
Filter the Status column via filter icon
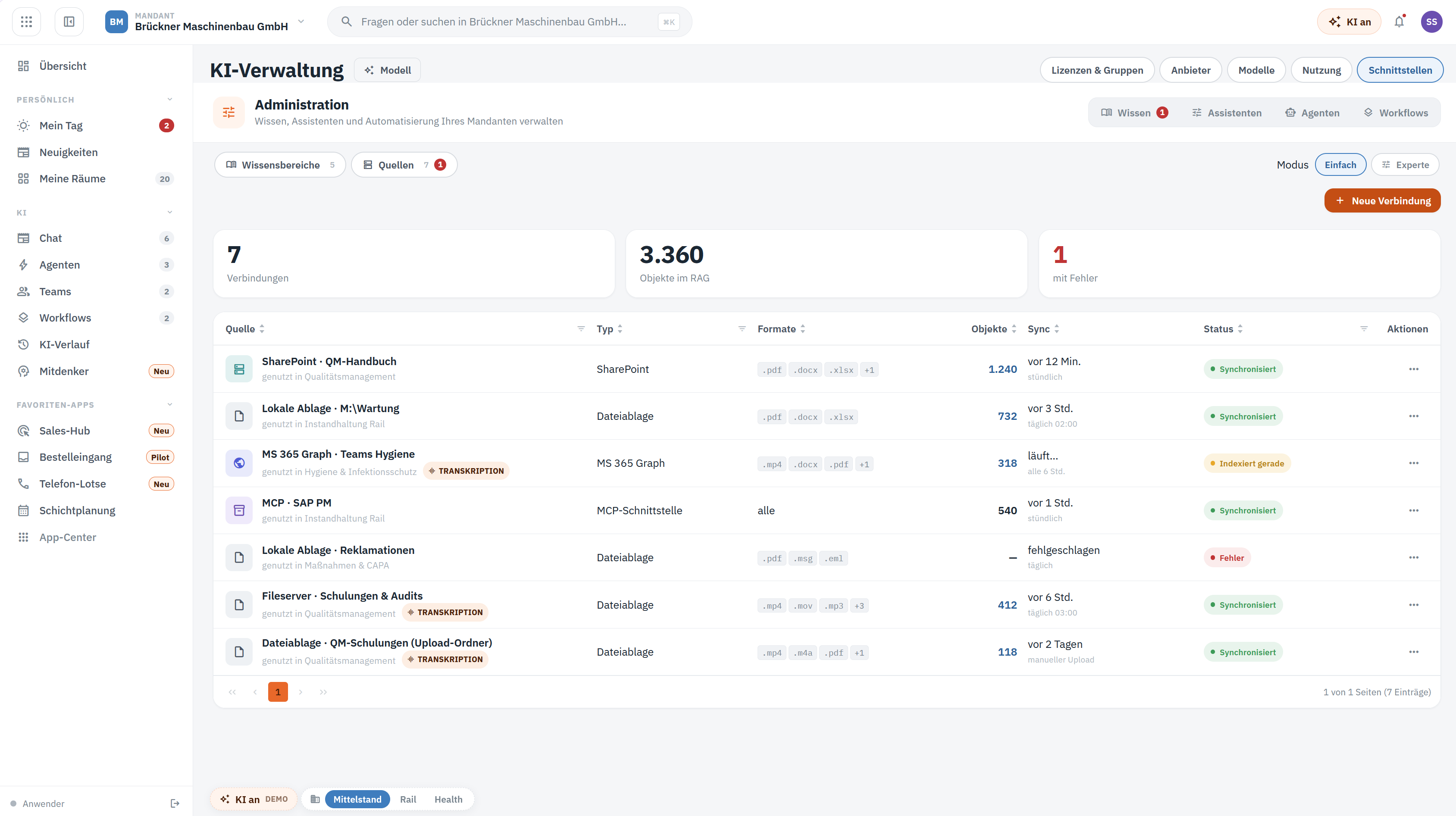1364,328
